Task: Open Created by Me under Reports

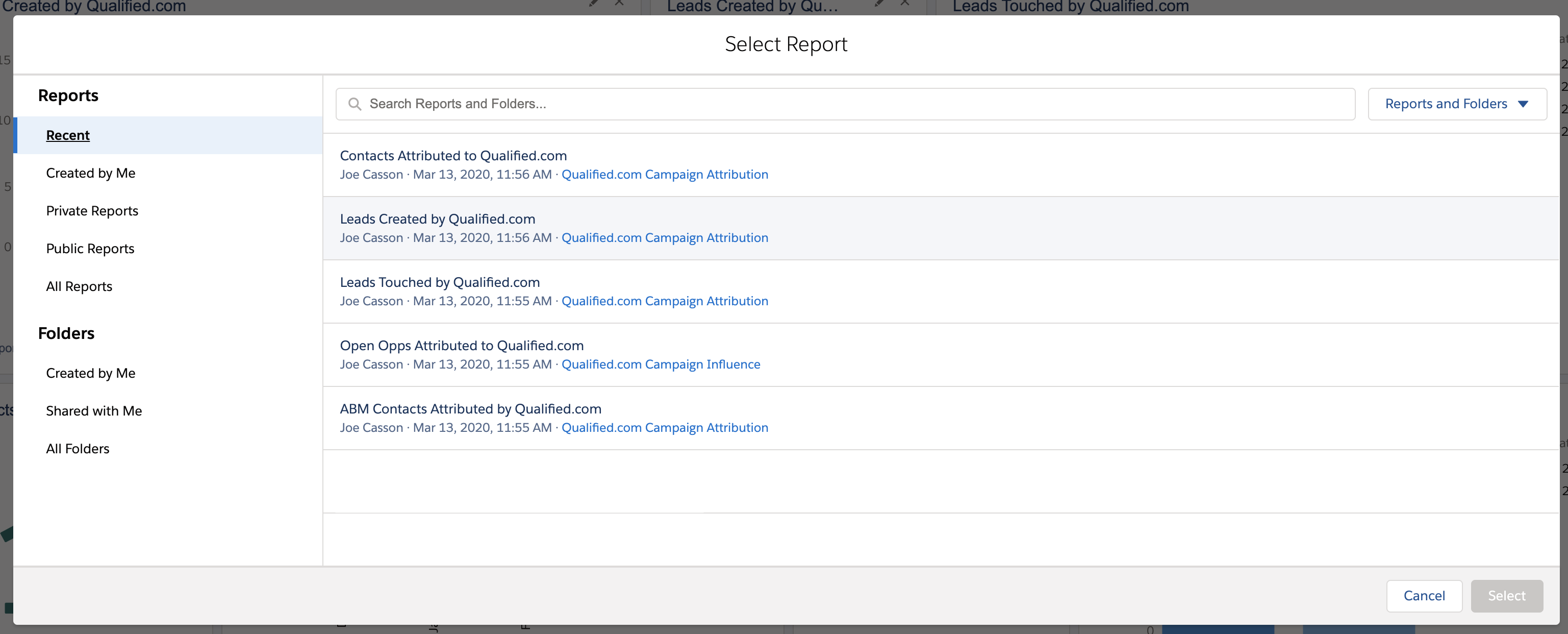Action: click(x=91, y=173)
